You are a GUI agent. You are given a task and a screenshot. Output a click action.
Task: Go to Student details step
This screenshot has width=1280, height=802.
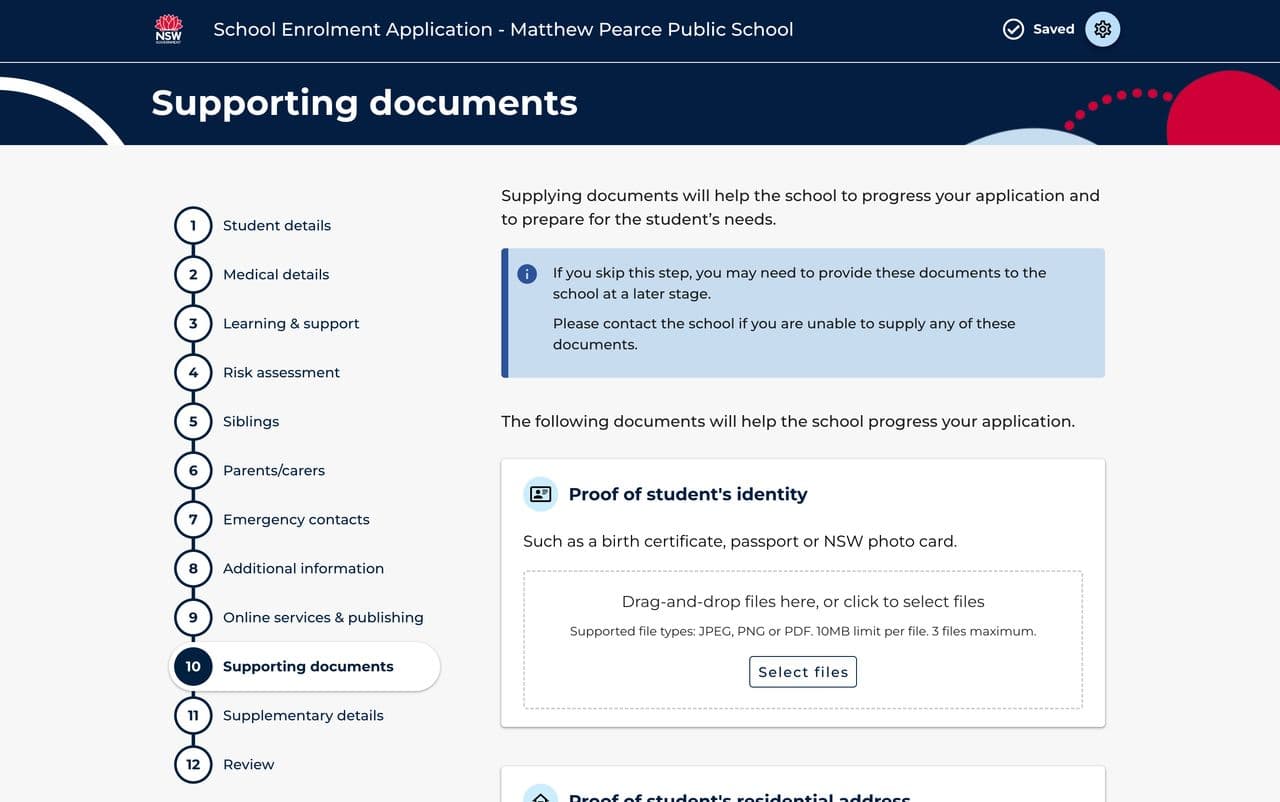(x=277, y=225)
